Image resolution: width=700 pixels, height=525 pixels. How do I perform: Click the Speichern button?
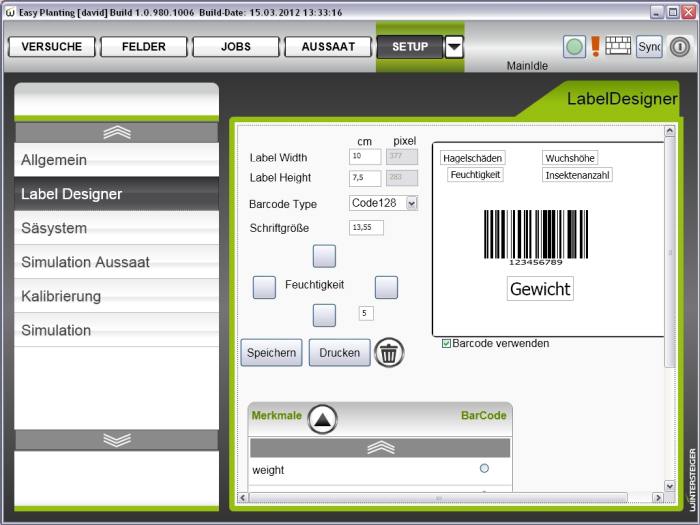click(271, 353)
